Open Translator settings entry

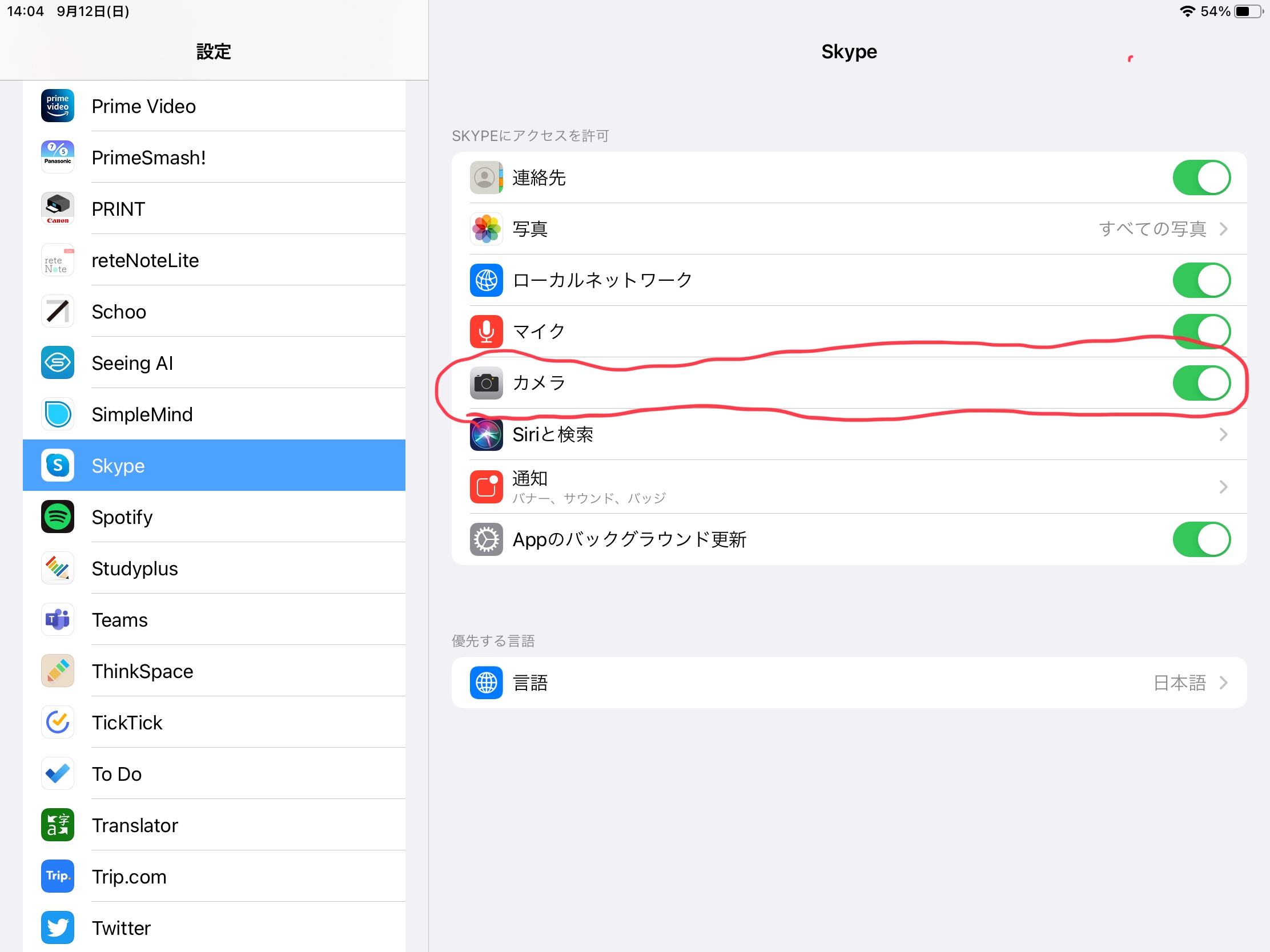(x=214, y=825)
